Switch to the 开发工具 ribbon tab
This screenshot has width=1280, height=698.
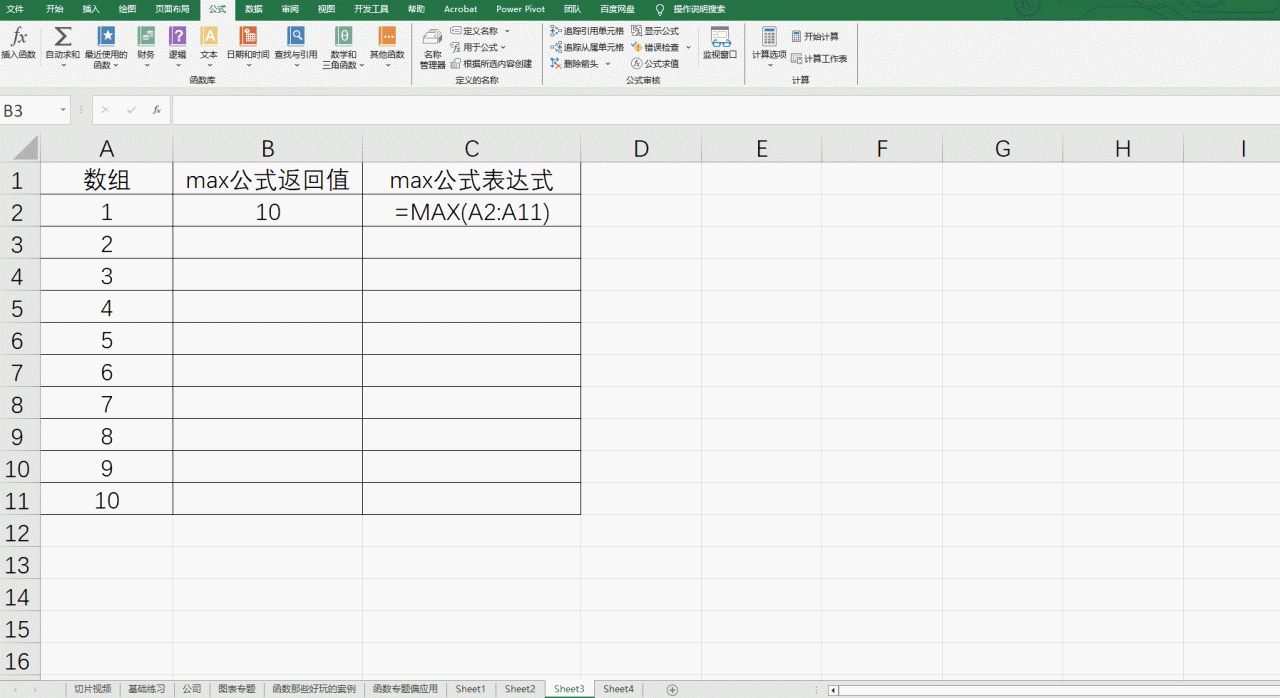pyautogui.click(x=371, y=9)
